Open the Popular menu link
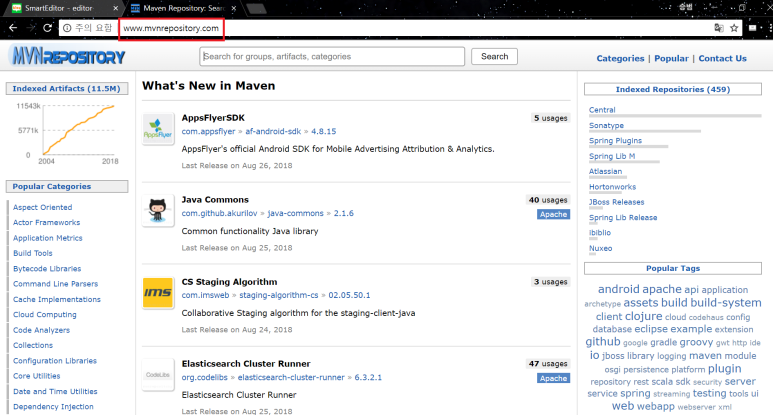 point(671,58)
